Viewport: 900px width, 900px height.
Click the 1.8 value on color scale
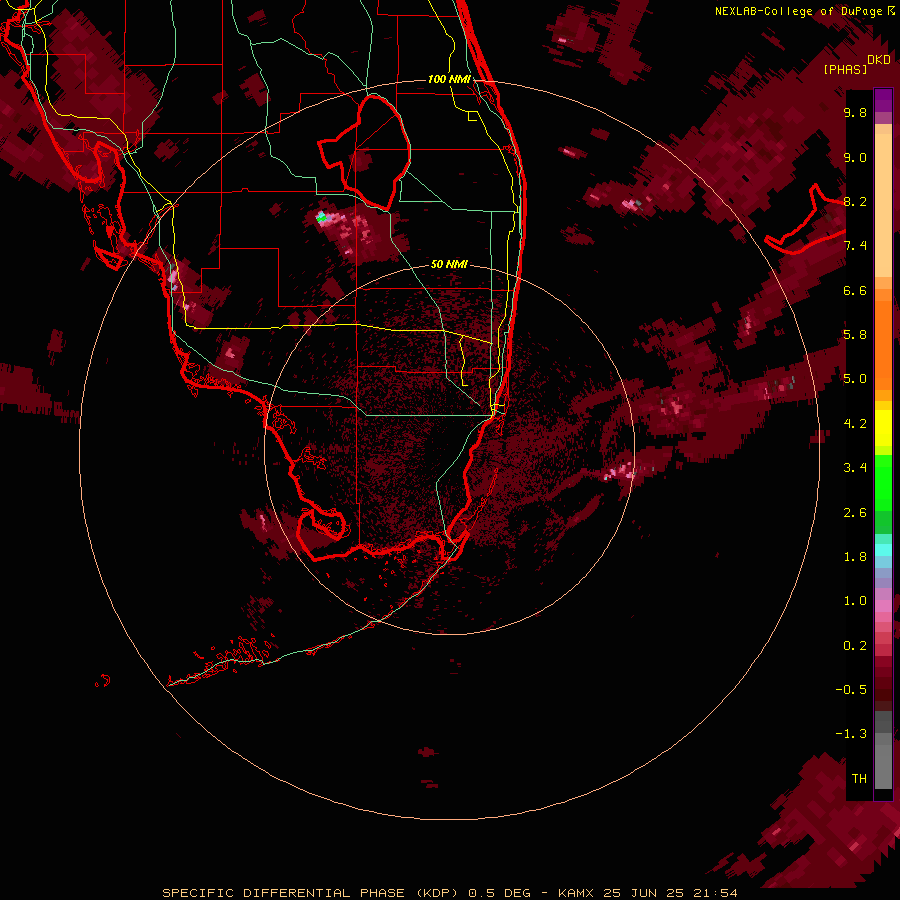tap(855, 557)
